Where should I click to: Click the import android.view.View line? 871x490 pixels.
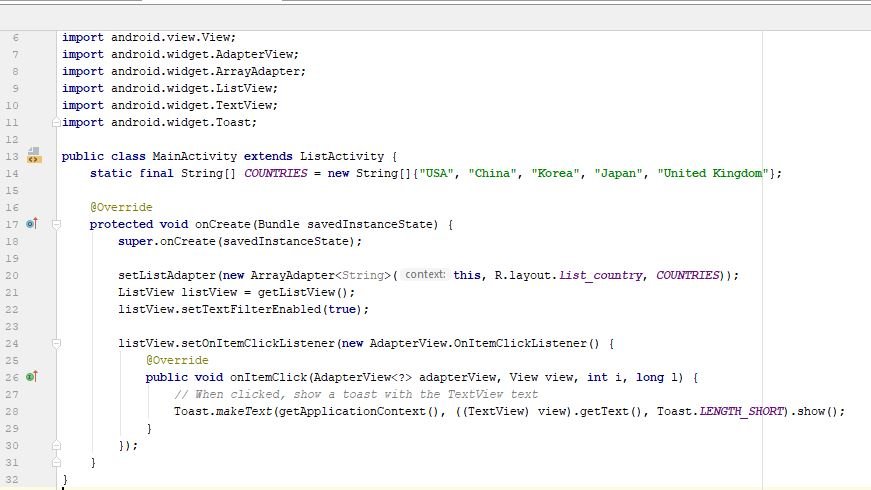tap(149, 37)
